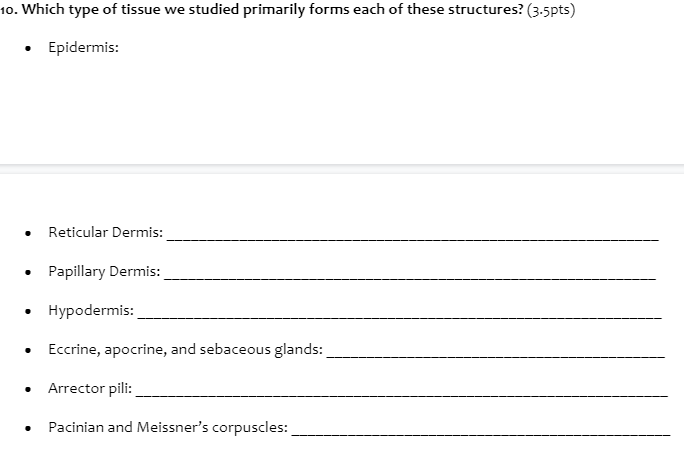
Task: Click the blank line after Papillary Dermis
Action: tap(410, 277)
